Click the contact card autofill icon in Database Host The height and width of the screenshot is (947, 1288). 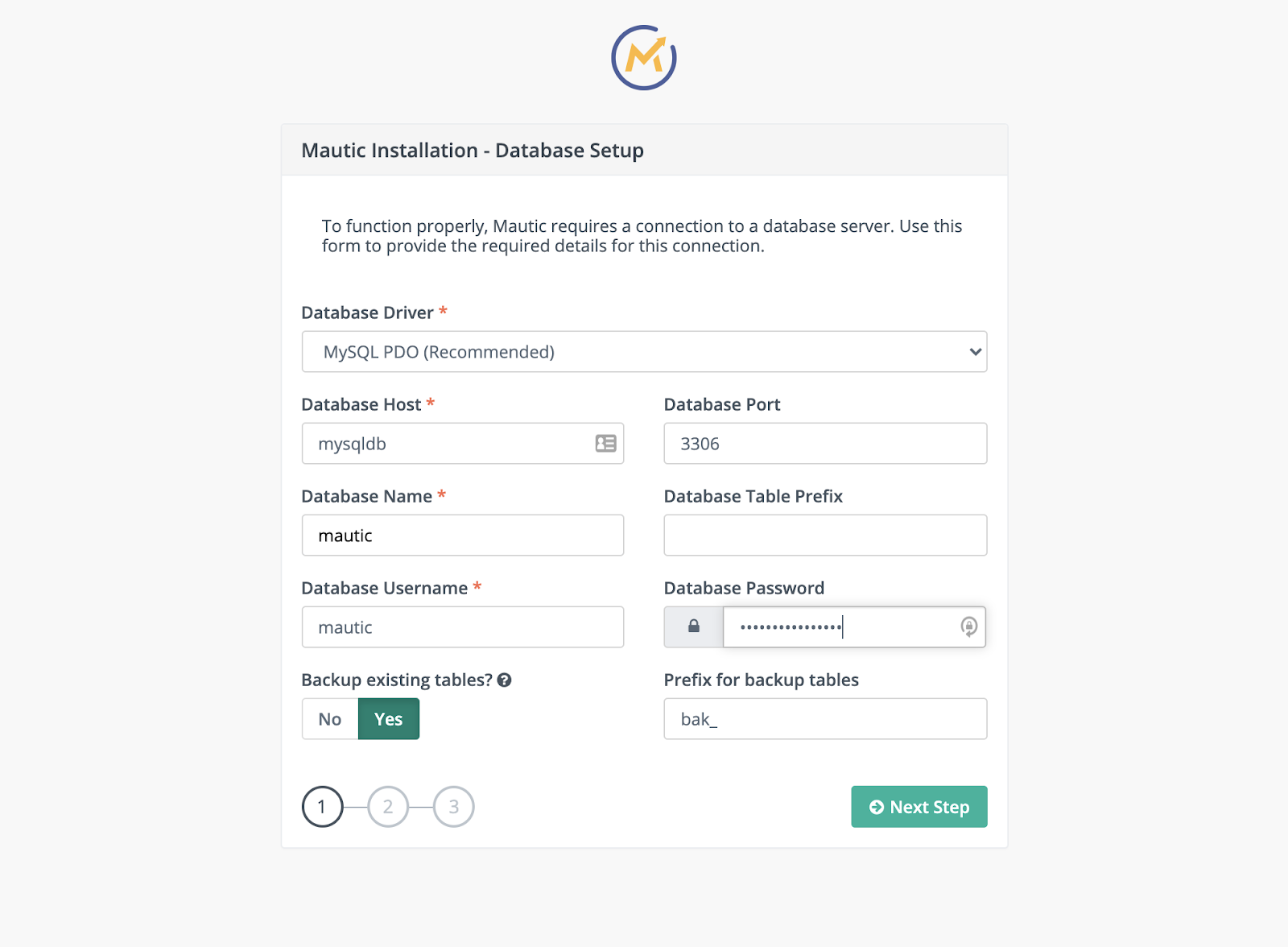pos(605,444)
